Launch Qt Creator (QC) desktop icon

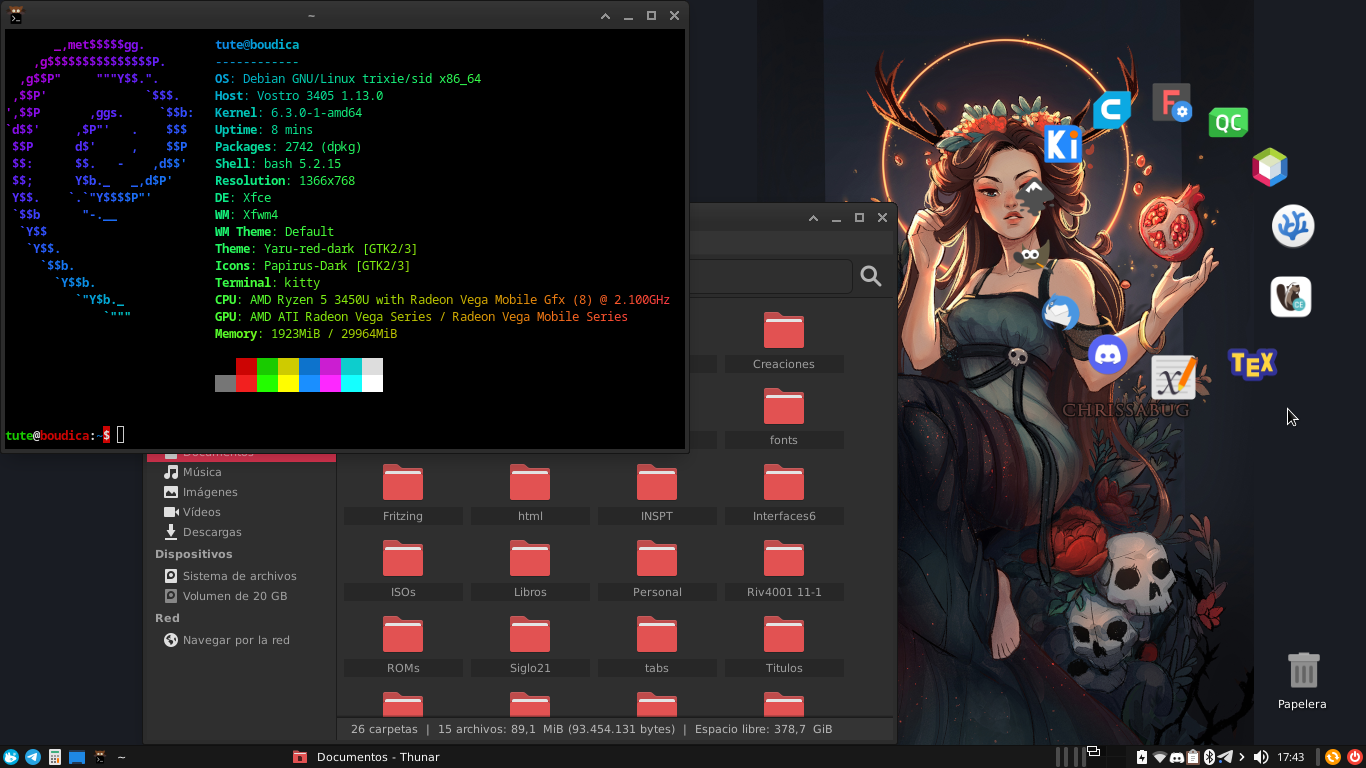click(x=1228, y=122)
